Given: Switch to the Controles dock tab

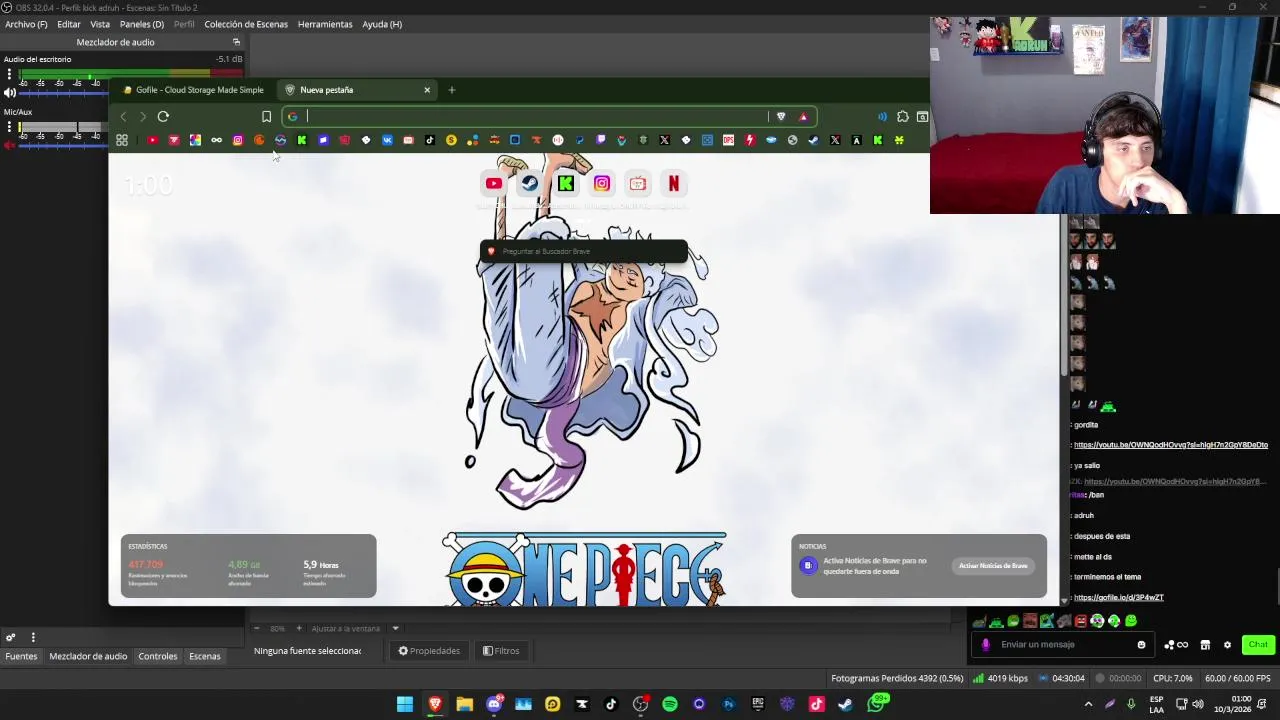Looking at the screenshot, I should [158, 656].
